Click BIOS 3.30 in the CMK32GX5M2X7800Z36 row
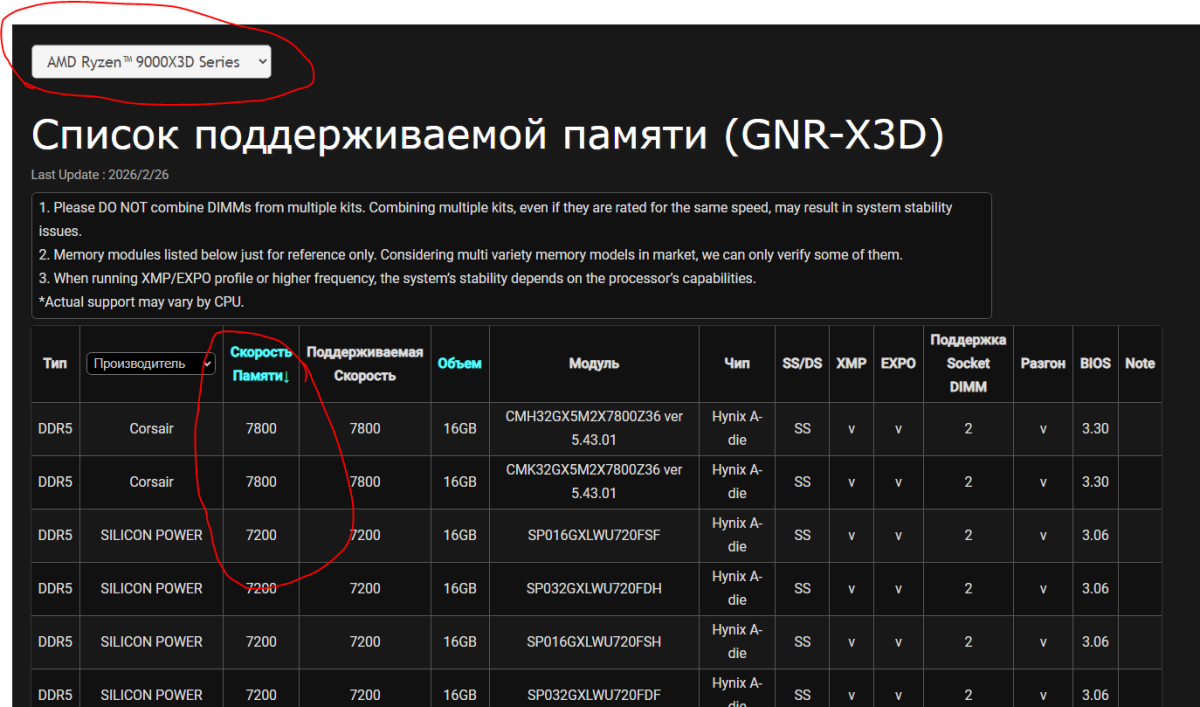 1095,481
